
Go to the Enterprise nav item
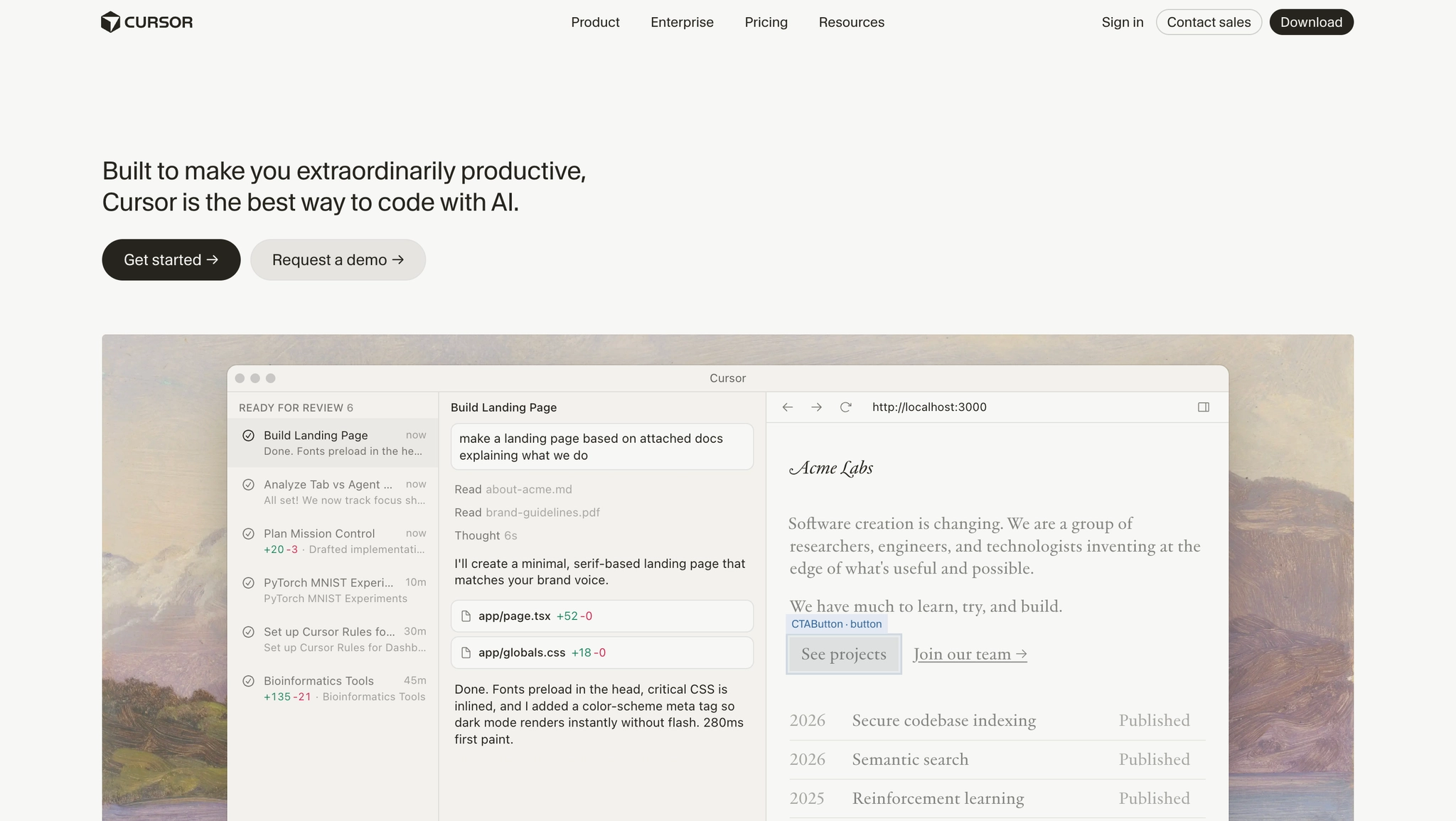pyautogui.click(x=682, y=22)
